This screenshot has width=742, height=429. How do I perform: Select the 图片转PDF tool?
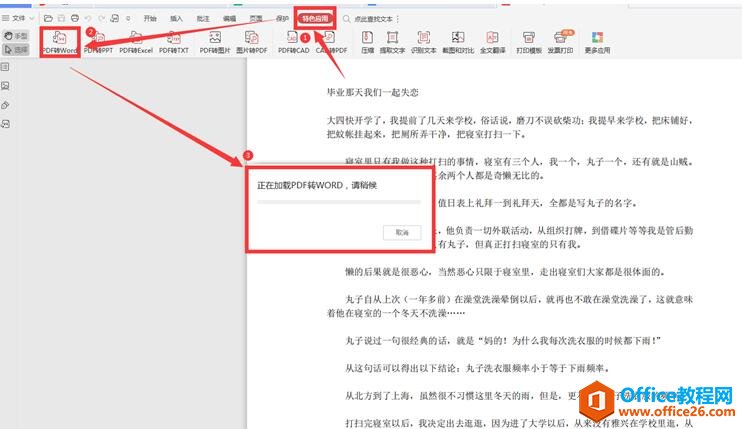[x=252, y=42]
